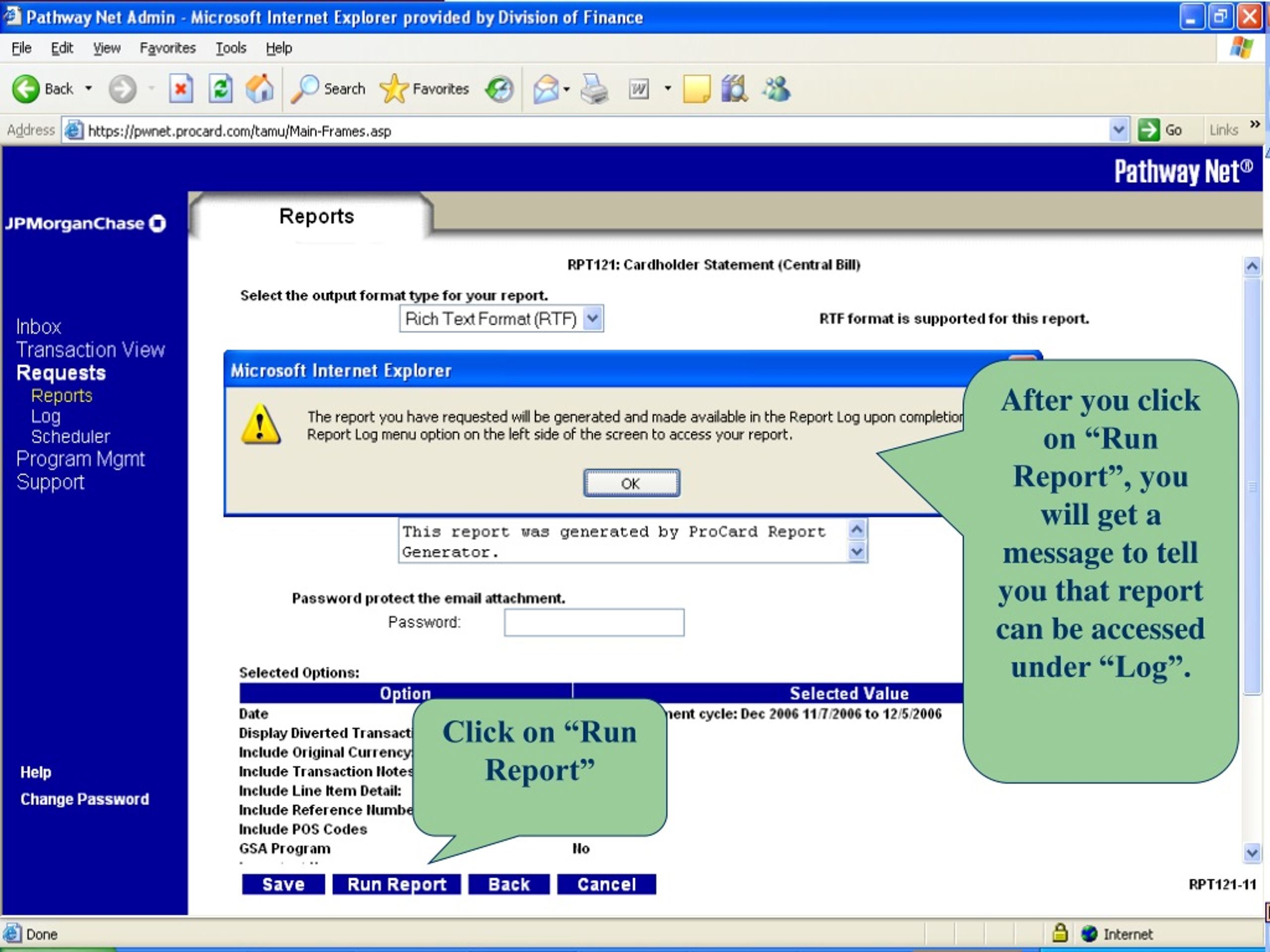Click the JPMorganChase logo

pyautogui.click(x=85, y=223)
